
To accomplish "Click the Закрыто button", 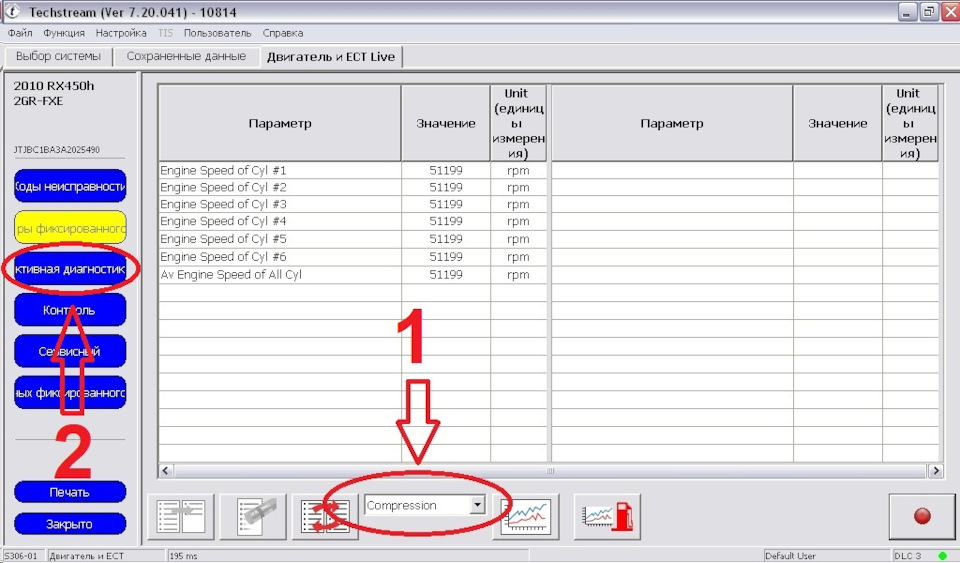I will [x=70, y=524].
